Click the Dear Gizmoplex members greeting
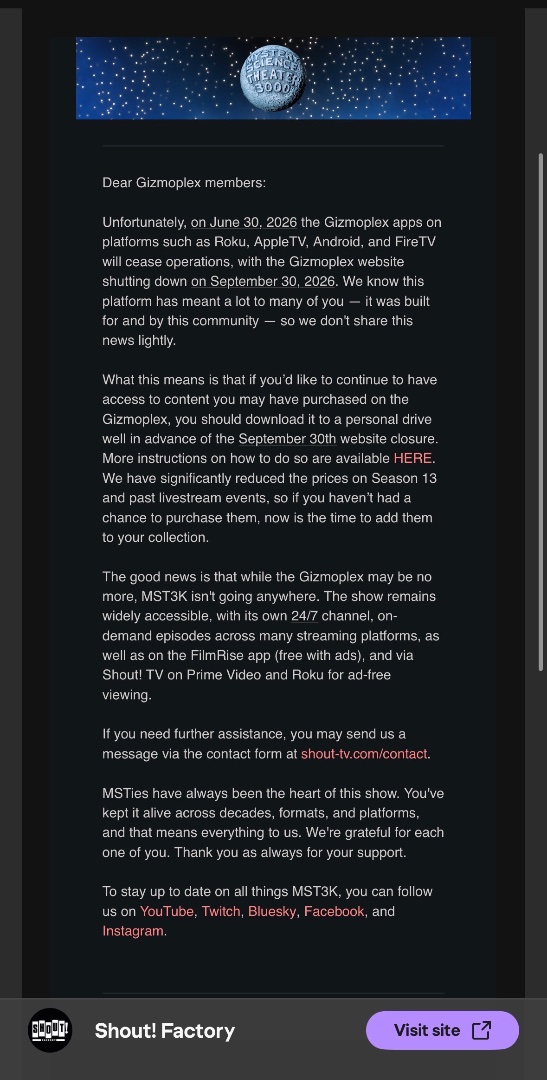The width and height of the screenshot is (547, 1080). (x=184, y=183)
